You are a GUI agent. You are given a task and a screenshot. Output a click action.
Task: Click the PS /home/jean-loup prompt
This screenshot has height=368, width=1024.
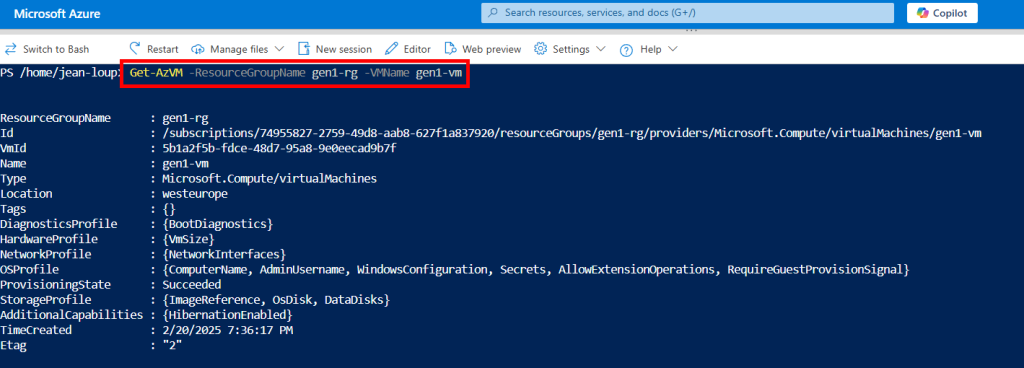tap(60, 73)
